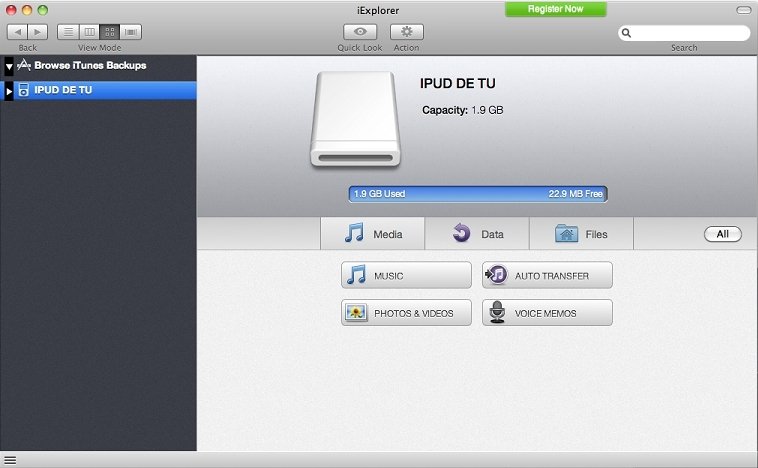The height and width of the screenshot is (468, 758).
Task: Switch to icon grid view mode
Action: click(x=110, y=32)
